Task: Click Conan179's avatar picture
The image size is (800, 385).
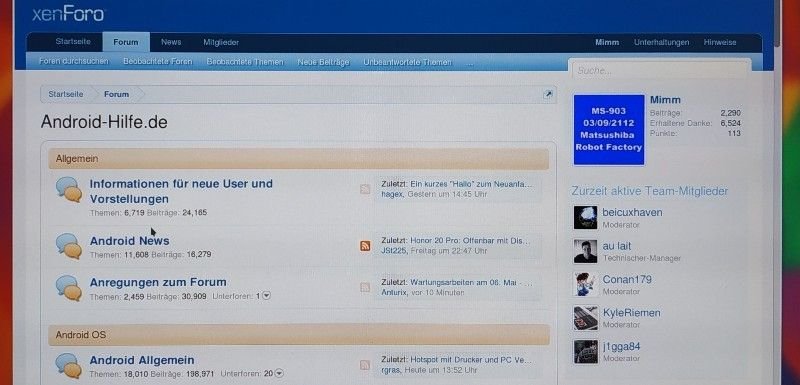Action: (x=585, y=285)
